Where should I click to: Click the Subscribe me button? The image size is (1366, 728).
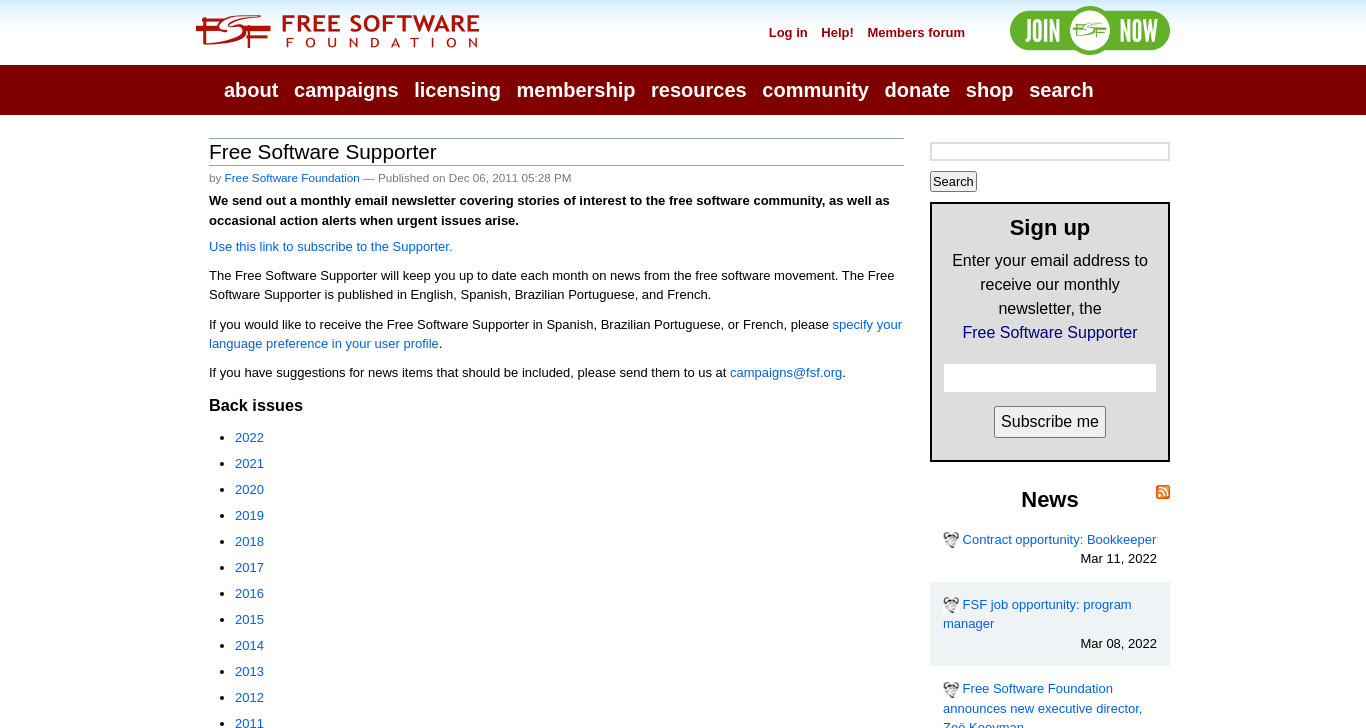(1050, 422)
